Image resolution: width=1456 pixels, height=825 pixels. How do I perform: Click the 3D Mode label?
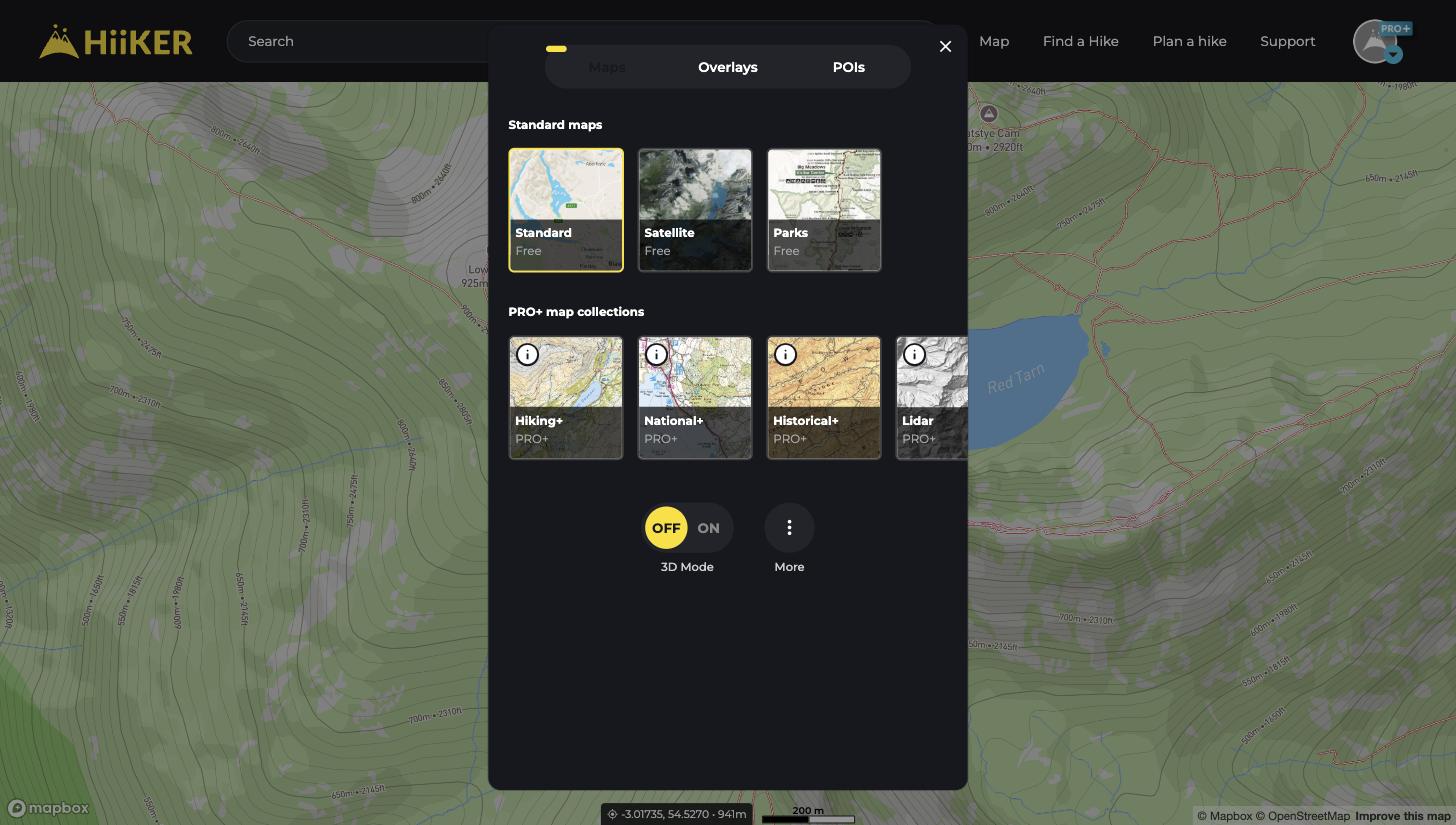coord(687,567)
